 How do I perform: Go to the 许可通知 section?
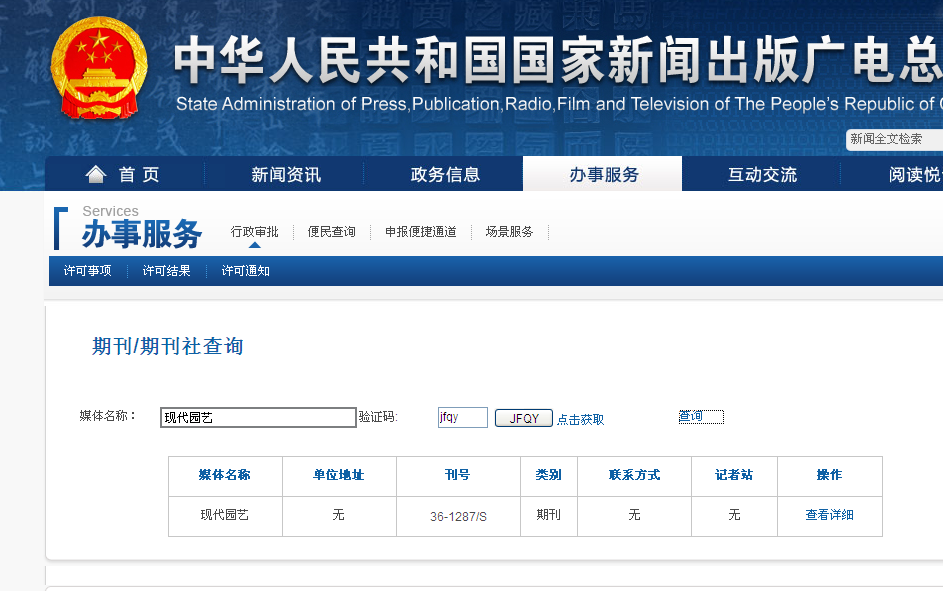coord(245,271)
